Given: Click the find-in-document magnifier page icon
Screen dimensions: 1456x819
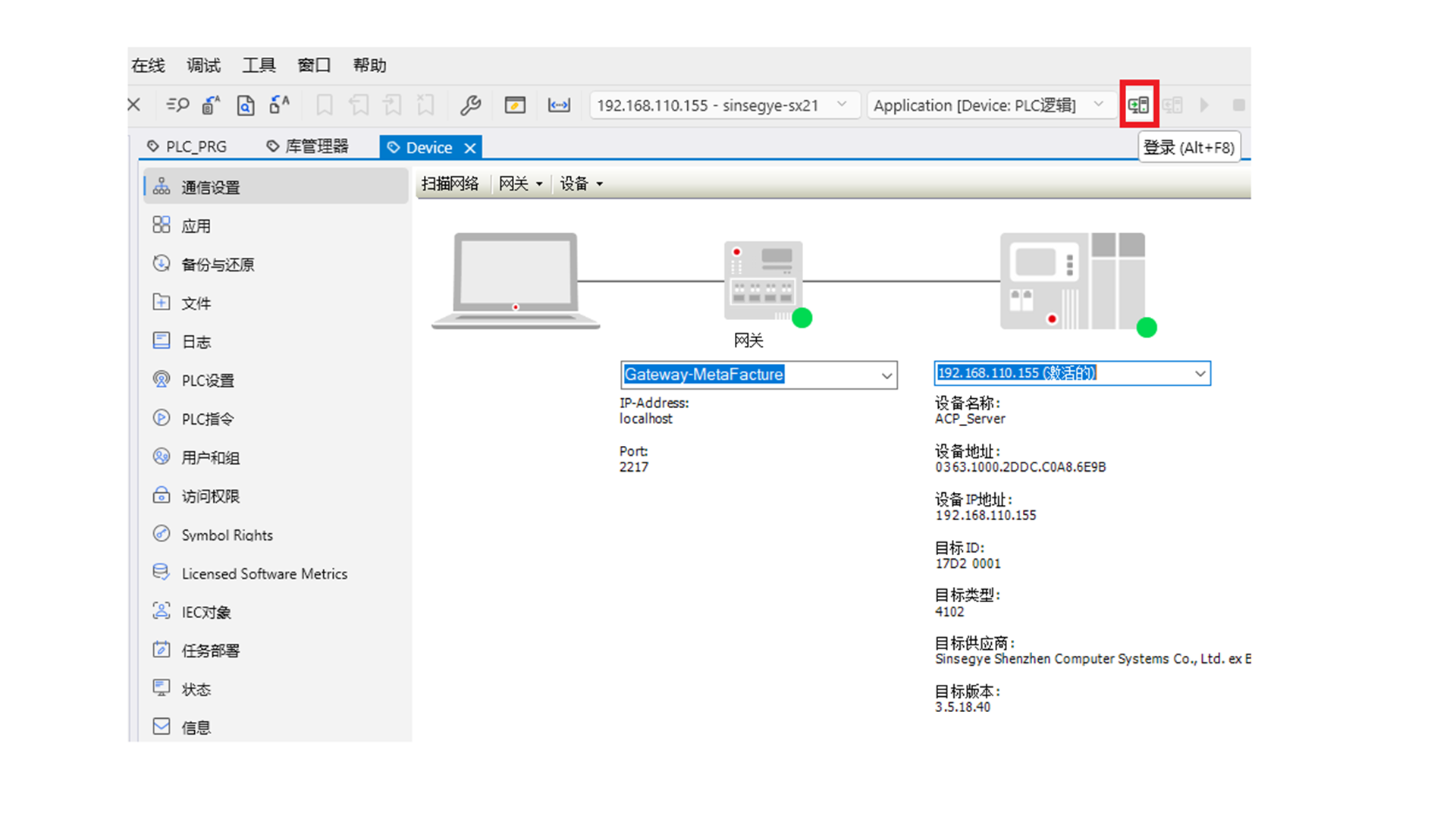Looking at the screenshot, I should pyautogui.click(x=245, y=105).
